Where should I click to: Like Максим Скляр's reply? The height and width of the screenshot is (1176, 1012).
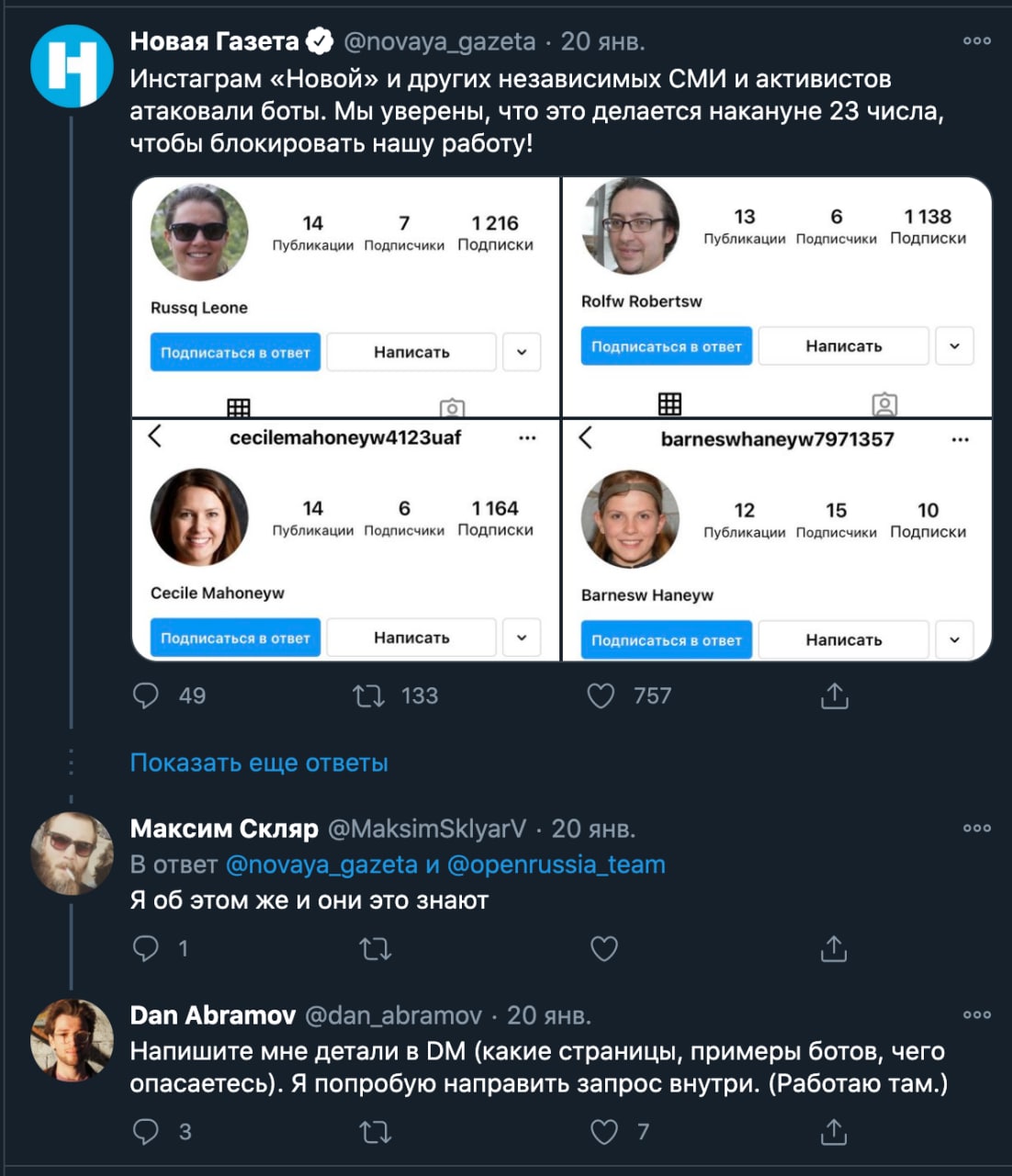tap(603, 948)
